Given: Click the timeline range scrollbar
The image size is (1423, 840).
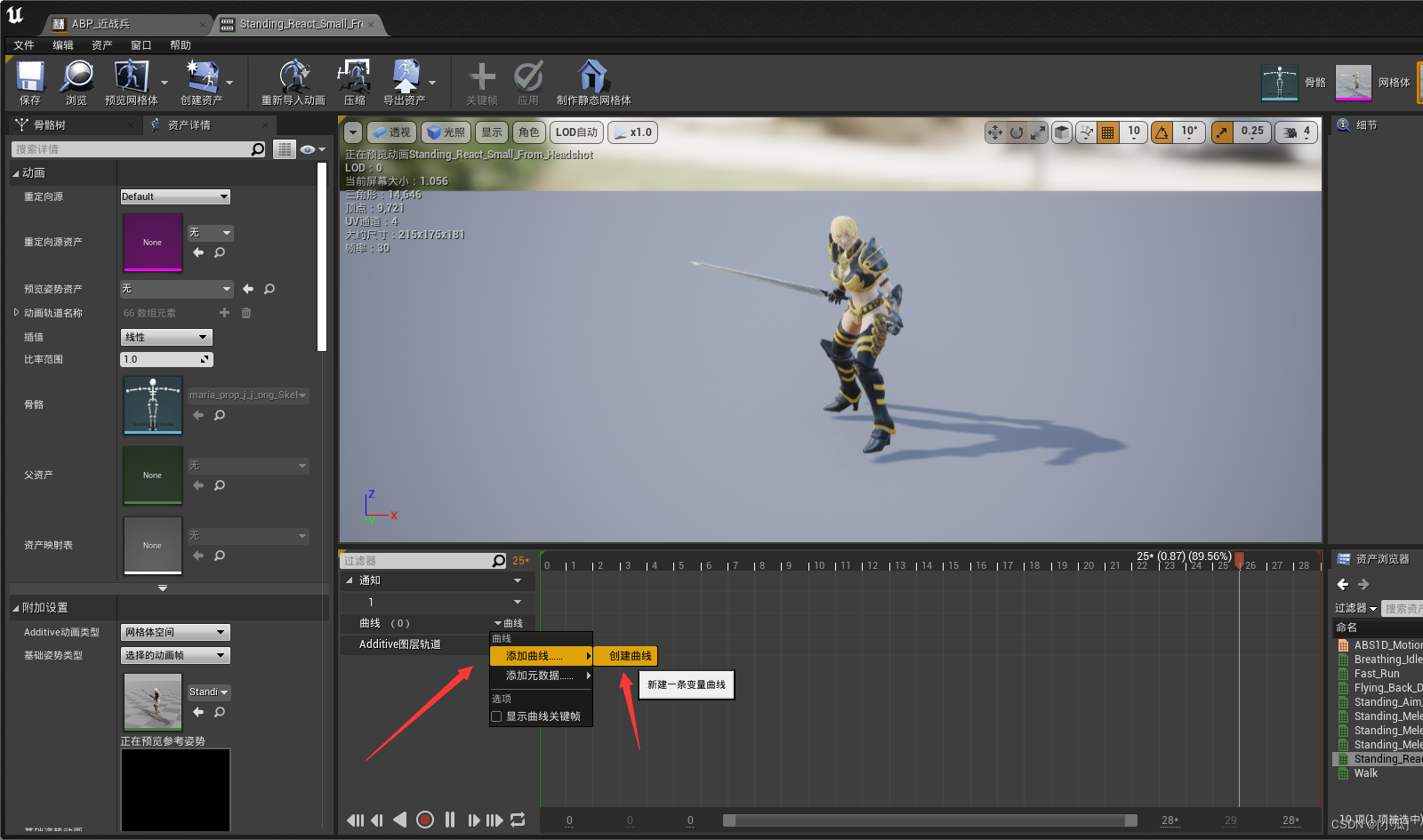Looking at the screenshot, I should click(x=930, y=820).
